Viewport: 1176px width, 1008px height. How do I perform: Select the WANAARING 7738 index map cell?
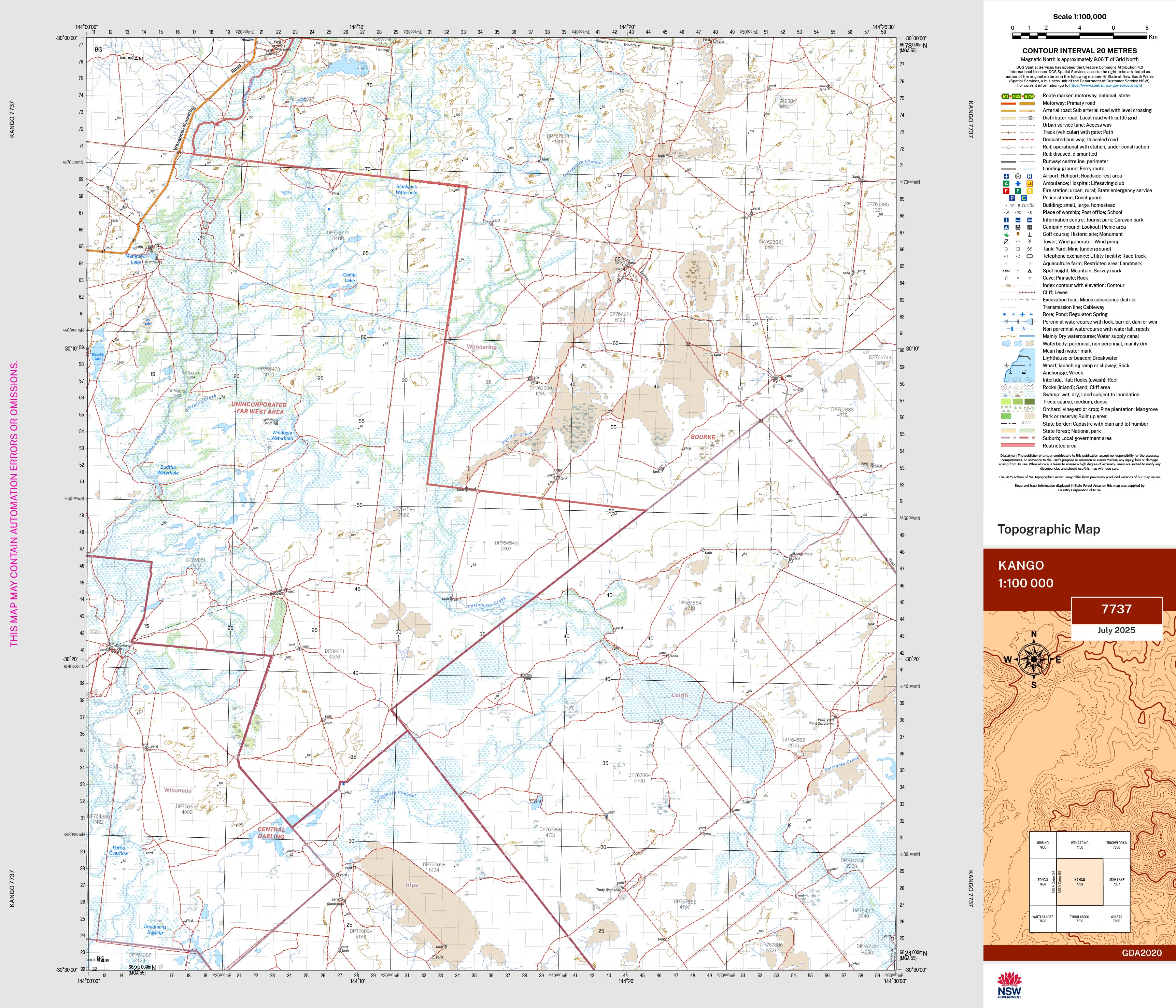pos(1079,845)
